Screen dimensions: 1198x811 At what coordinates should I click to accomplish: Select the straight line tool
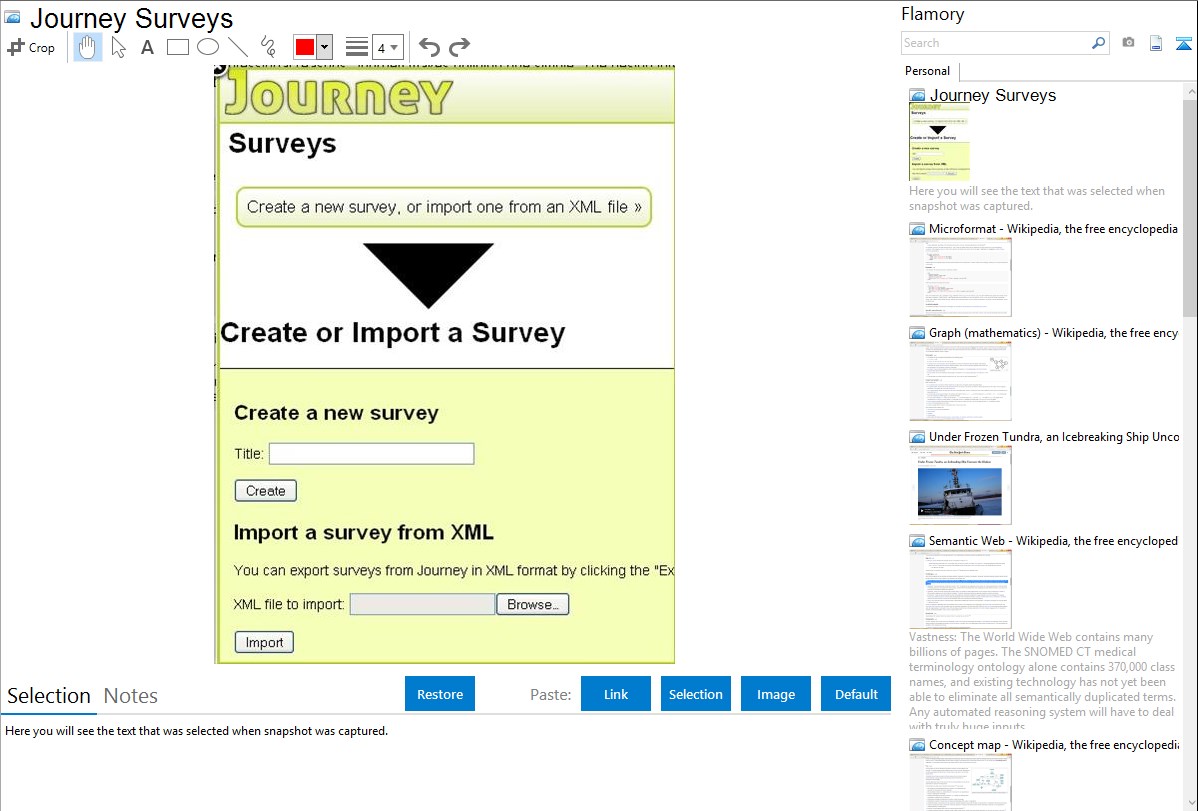238,47
